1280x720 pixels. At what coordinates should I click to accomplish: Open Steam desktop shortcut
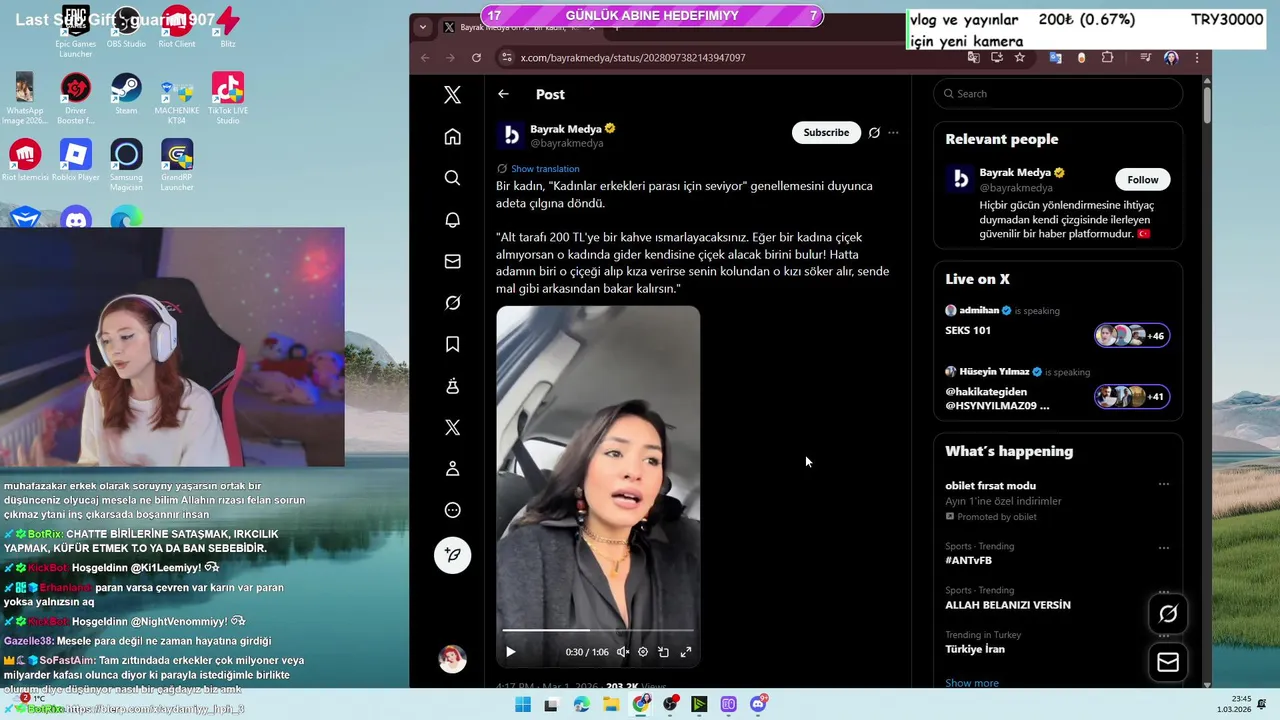[x=126, y=94]
